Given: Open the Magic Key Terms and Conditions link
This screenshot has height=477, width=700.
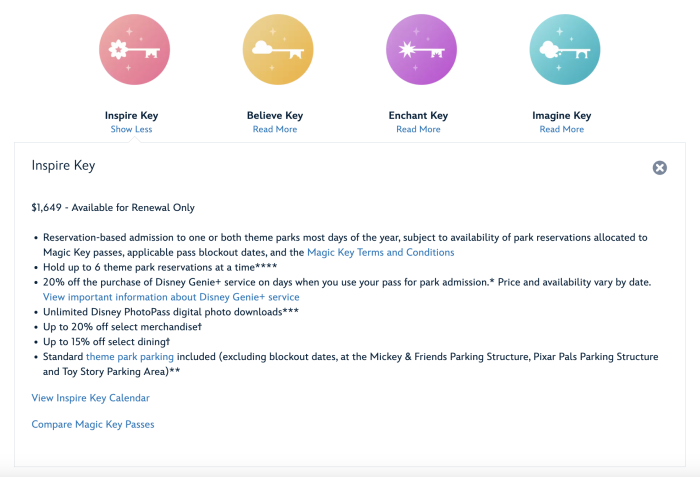Looking at the screenshot, I should [380, 253].
